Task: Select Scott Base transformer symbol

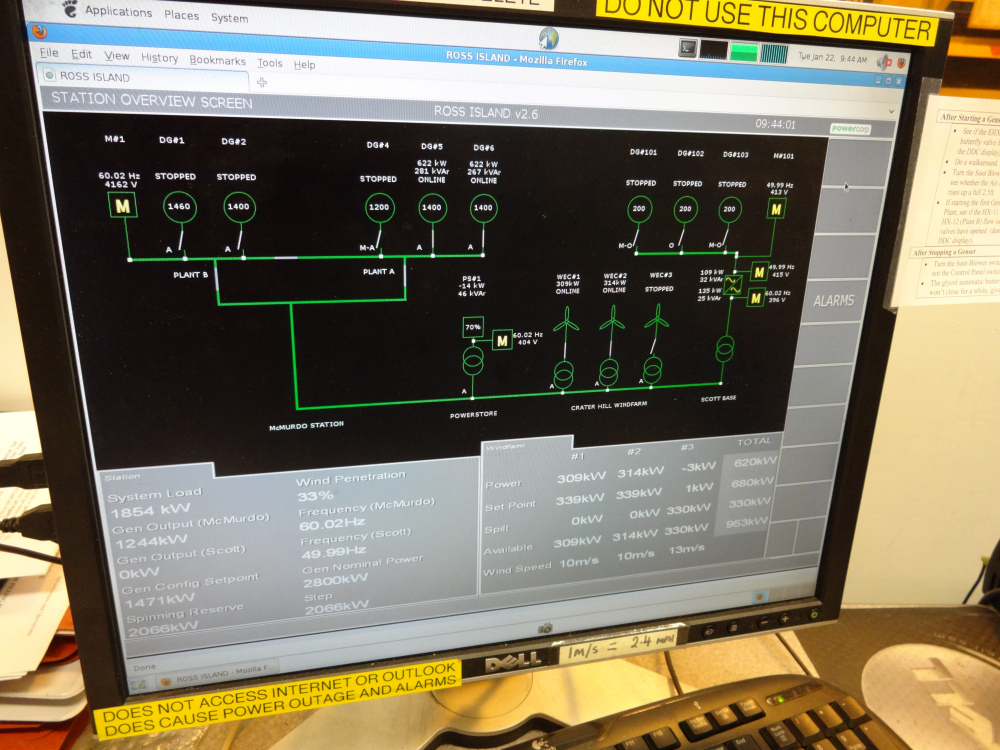Action: (725, 349)
